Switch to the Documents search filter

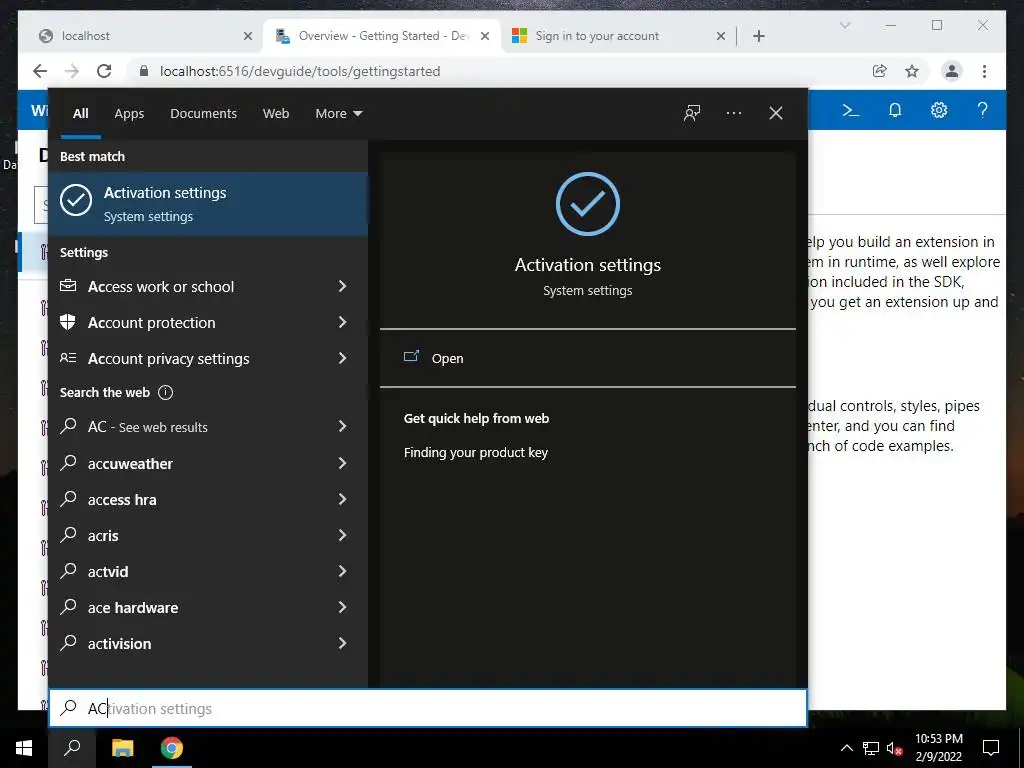pos(203,114)
